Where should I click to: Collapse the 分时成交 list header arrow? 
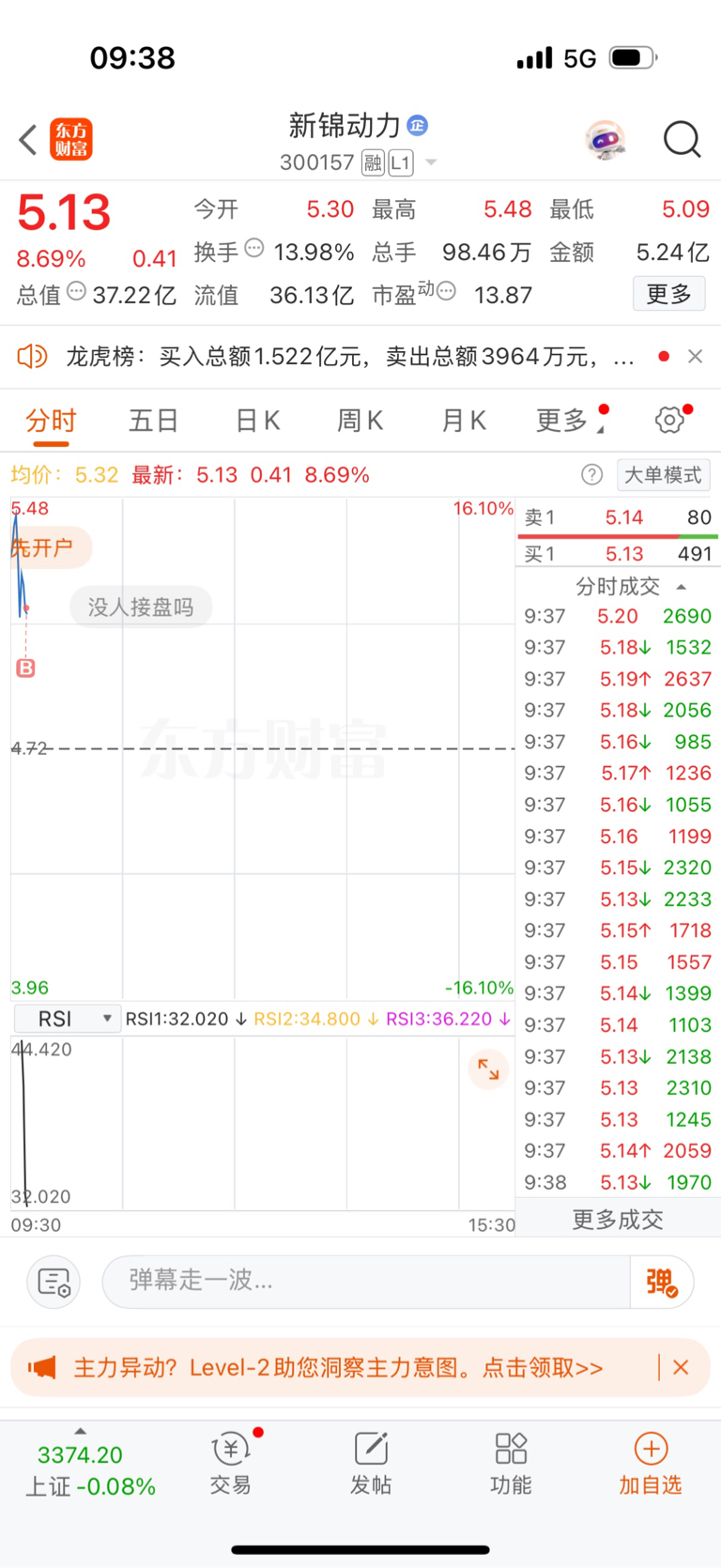[x=682, y=587]
